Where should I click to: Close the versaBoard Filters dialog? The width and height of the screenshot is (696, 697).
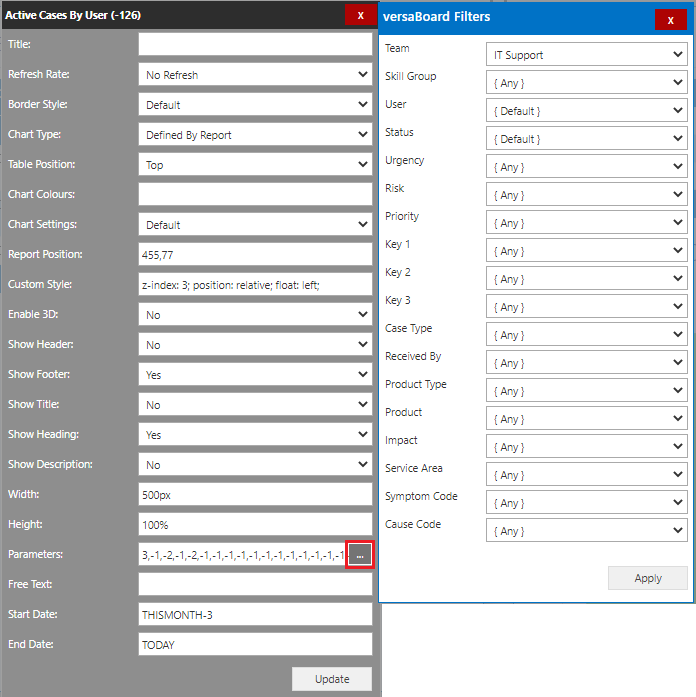coord(670,20)
